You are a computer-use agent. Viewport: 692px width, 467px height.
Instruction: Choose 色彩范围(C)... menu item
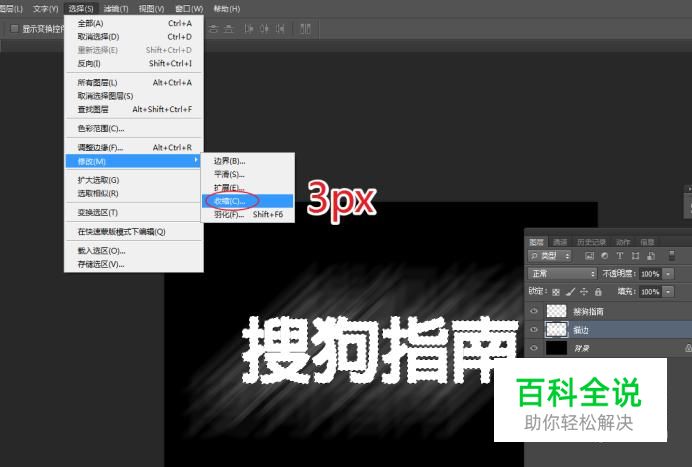click(134, 128)
